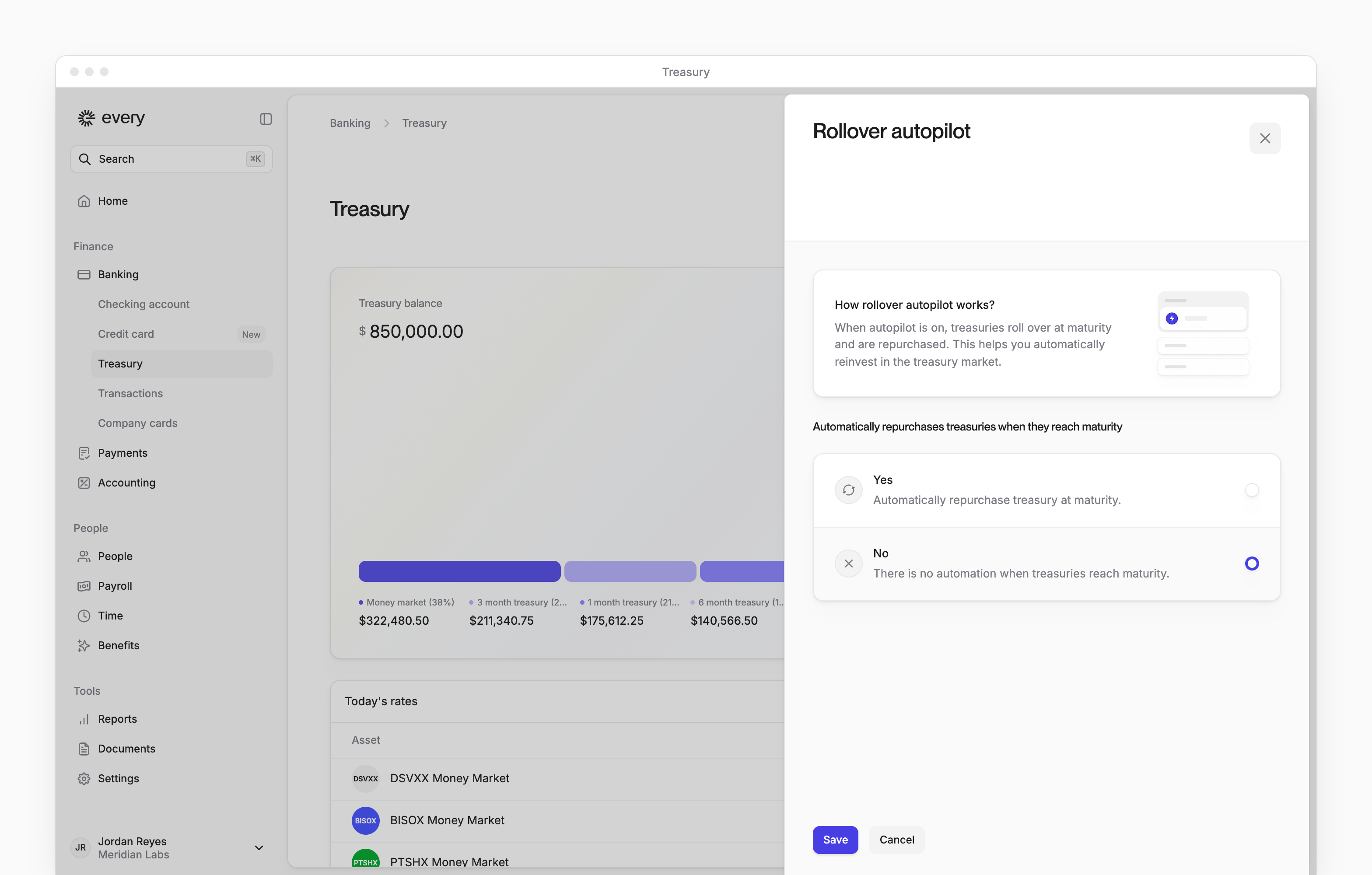Open the Transactions page
Screen dimensions: 1372x875
pos(182,394)
